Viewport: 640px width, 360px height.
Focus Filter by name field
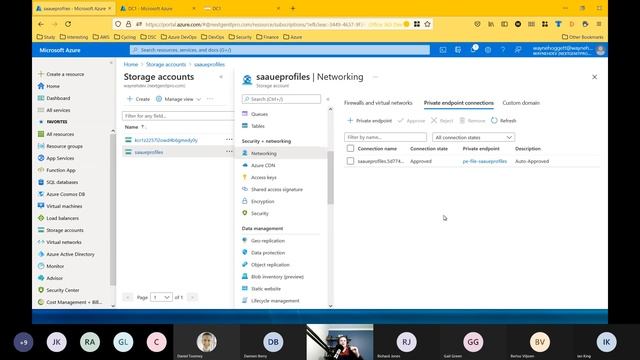click(x=385, y=138)
